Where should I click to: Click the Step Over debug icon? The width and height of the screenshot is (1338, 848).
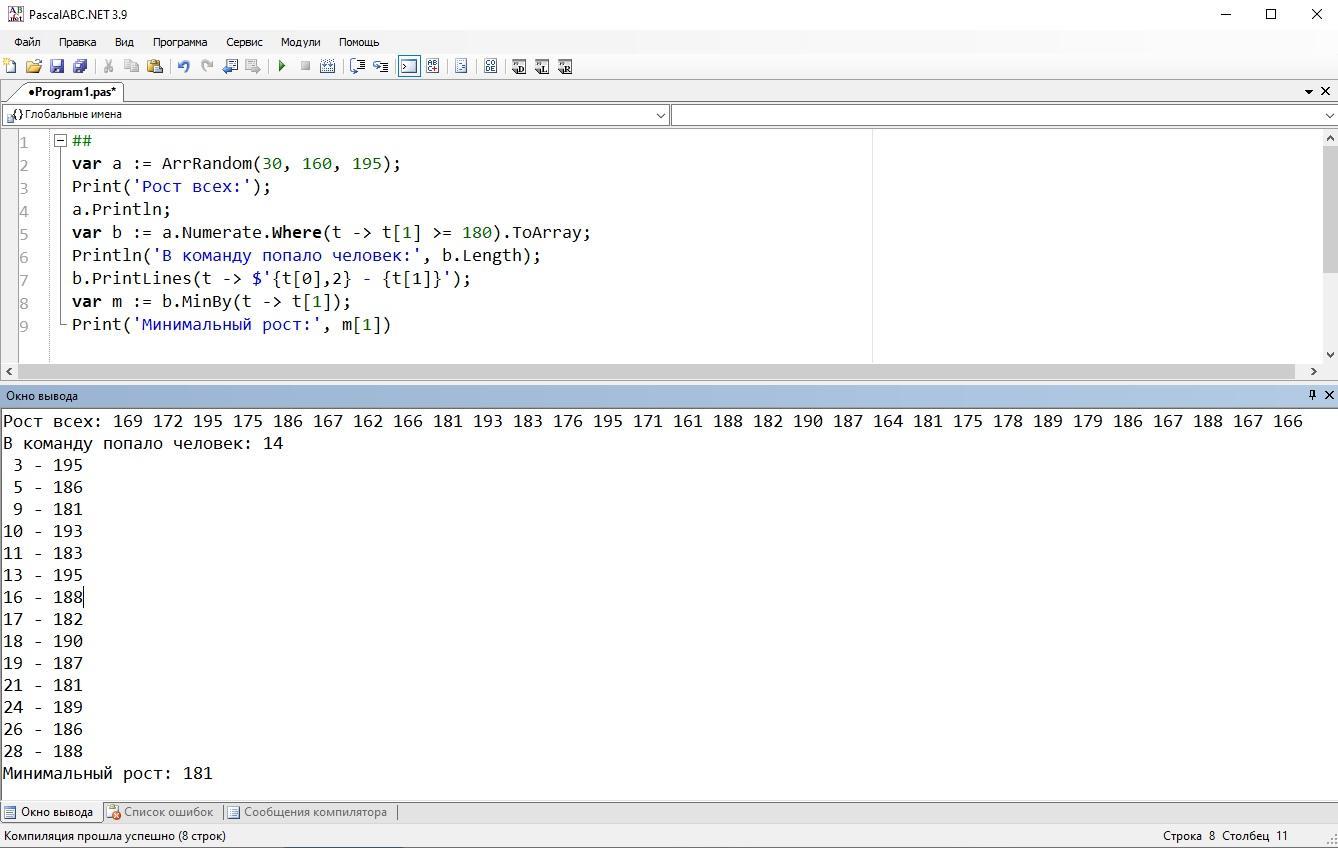[x=357, y=67]
